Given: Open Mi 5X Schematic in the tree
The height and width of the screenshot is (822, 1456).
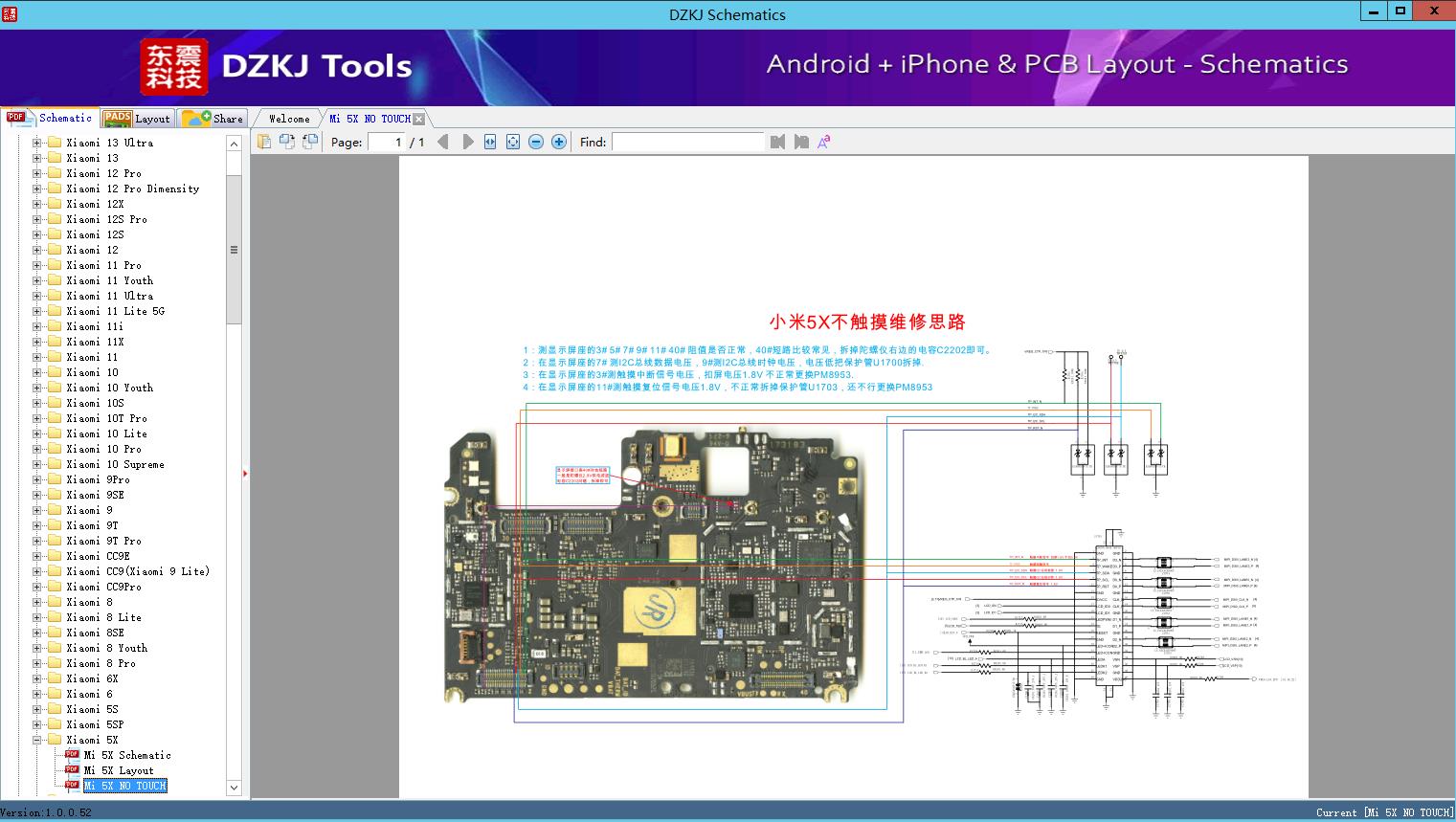Looking at the screenshot, I should click(127, 755).
